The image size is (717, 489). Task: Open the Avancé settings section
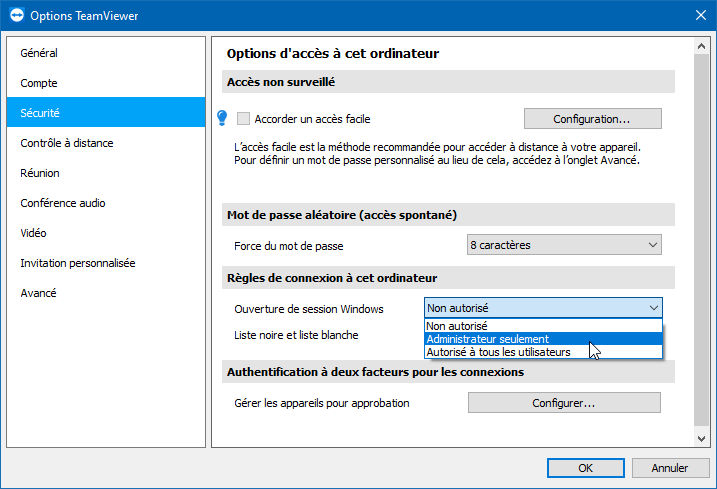pyautogui.click(x=106, y=293)
